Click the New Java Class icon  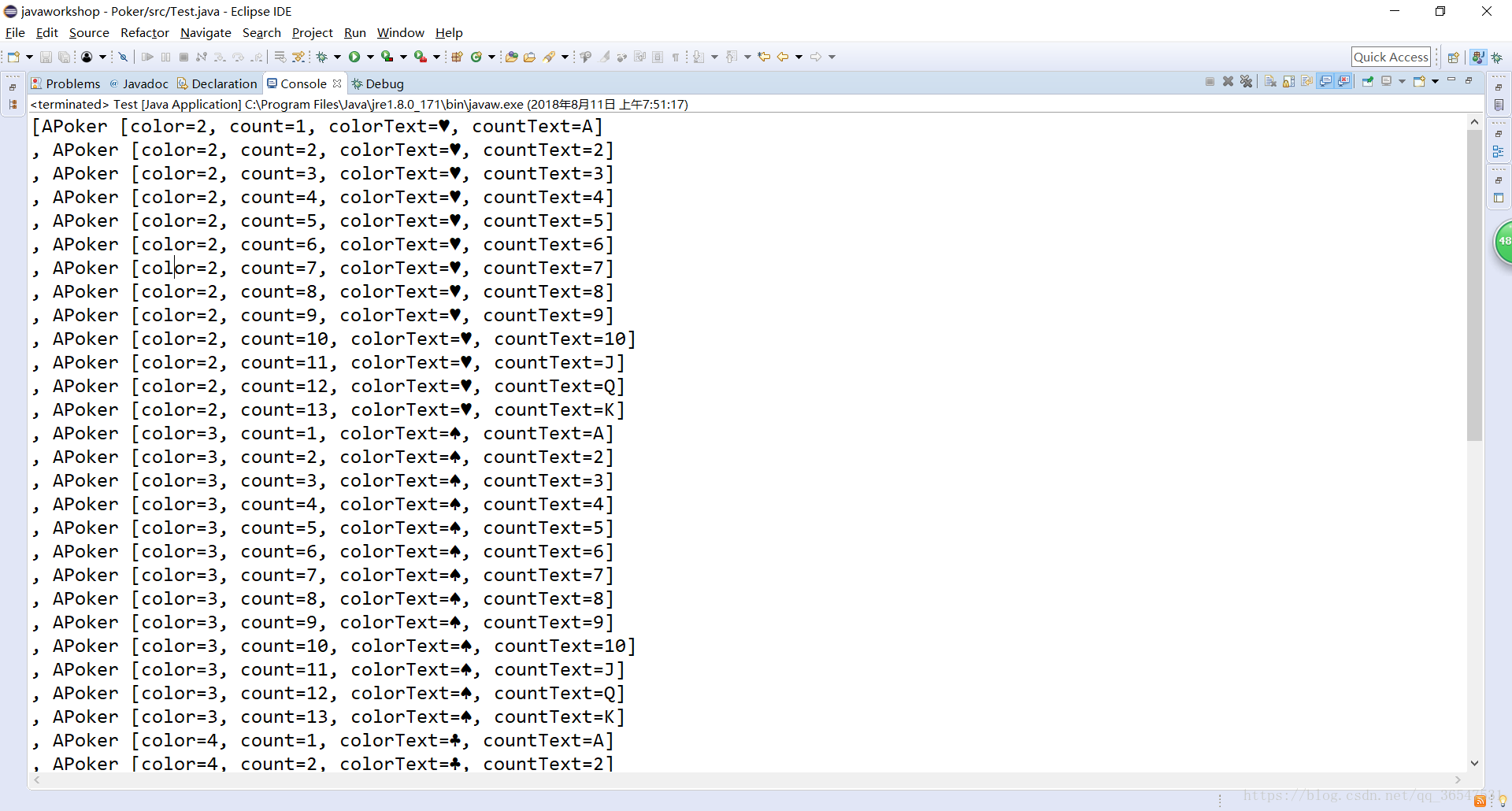point(476,57)
